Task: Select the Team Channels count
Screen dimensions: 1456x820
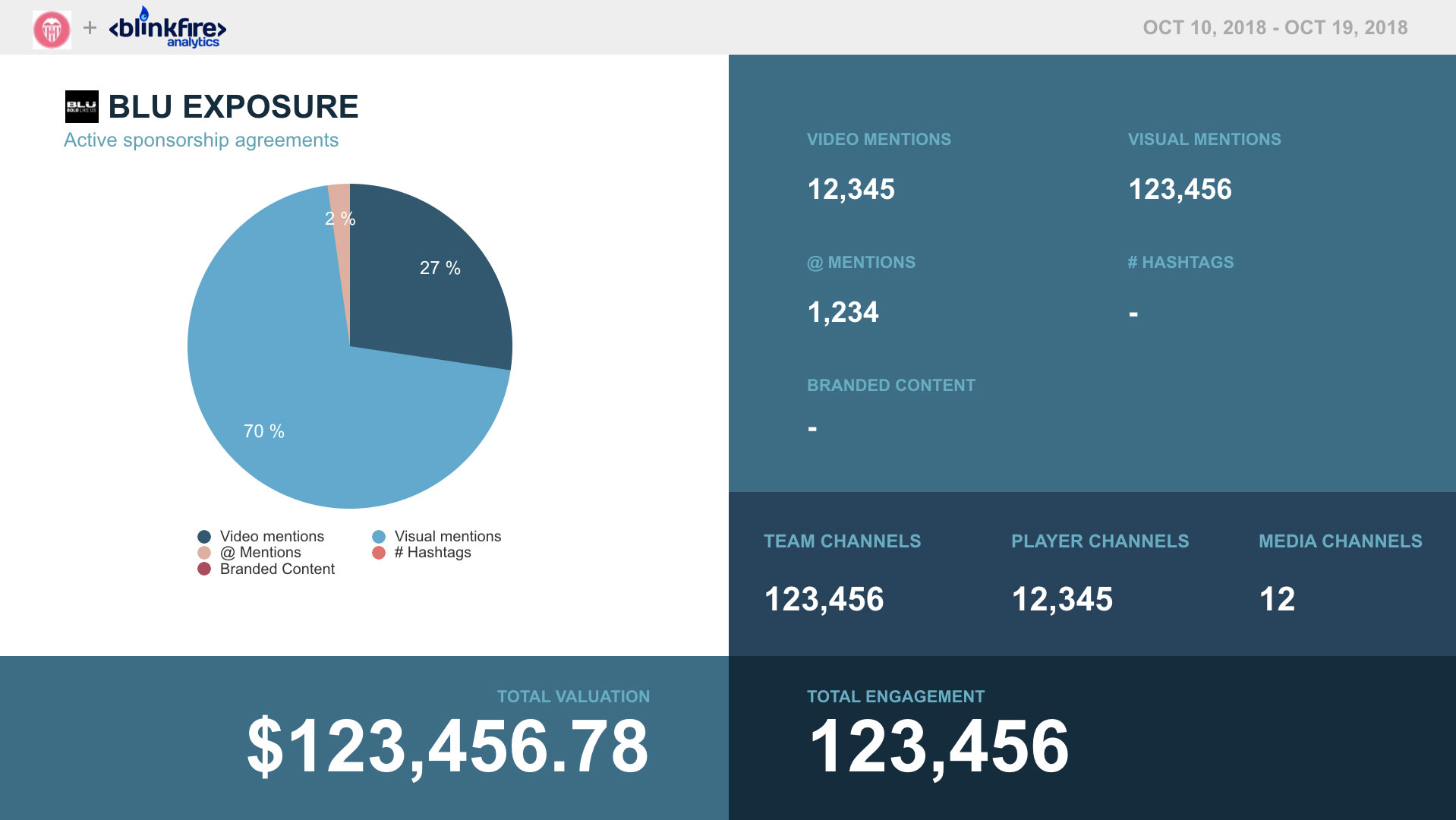Action: pos(824,599)
